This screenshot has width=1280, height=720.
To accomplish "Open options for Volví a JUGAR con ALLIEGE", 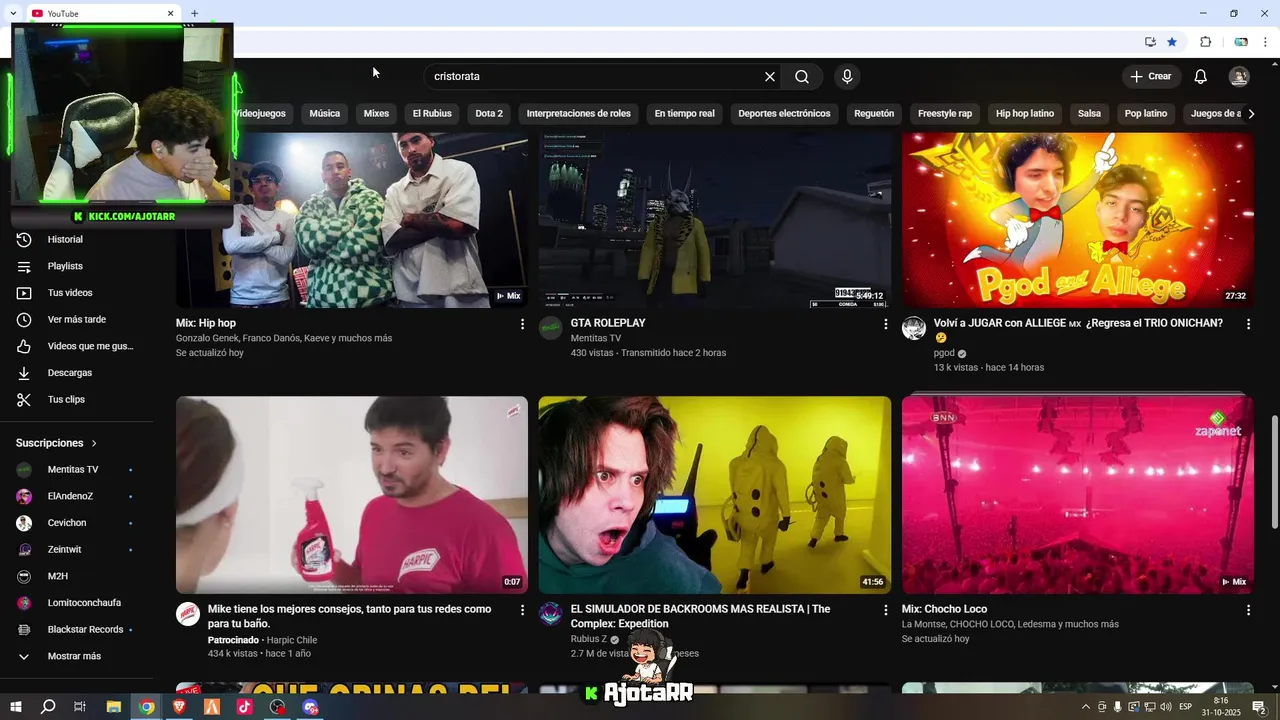I will click(x=1248, y=324).
